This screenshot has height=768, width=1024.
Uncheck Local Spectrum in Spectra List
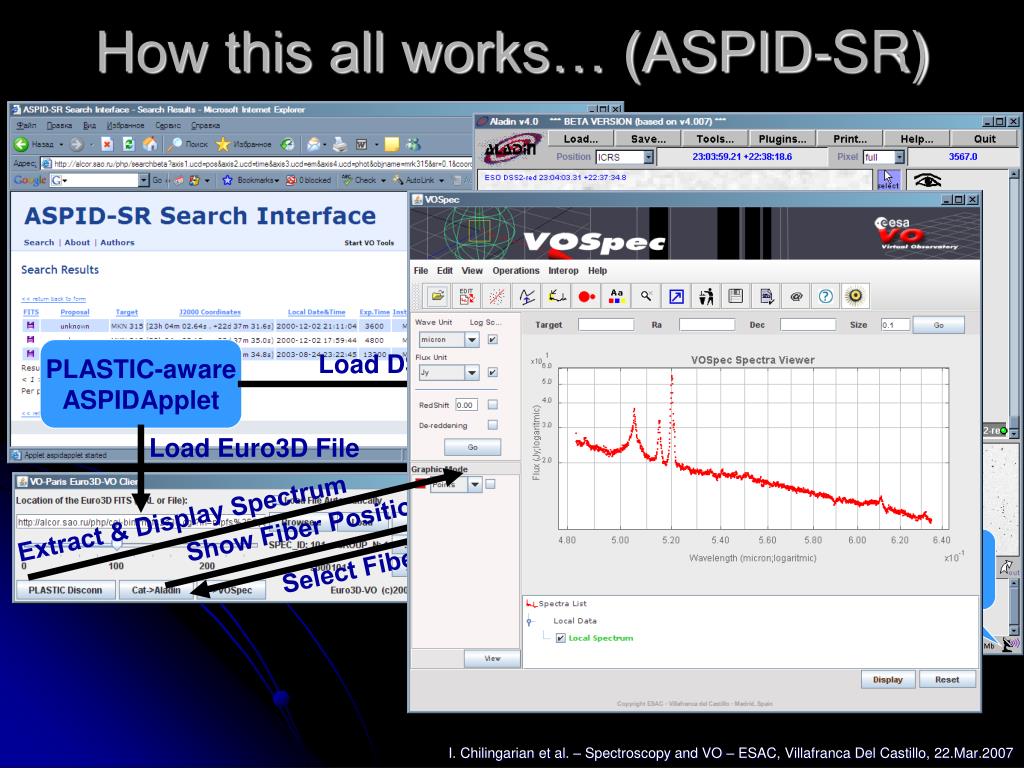560,638
